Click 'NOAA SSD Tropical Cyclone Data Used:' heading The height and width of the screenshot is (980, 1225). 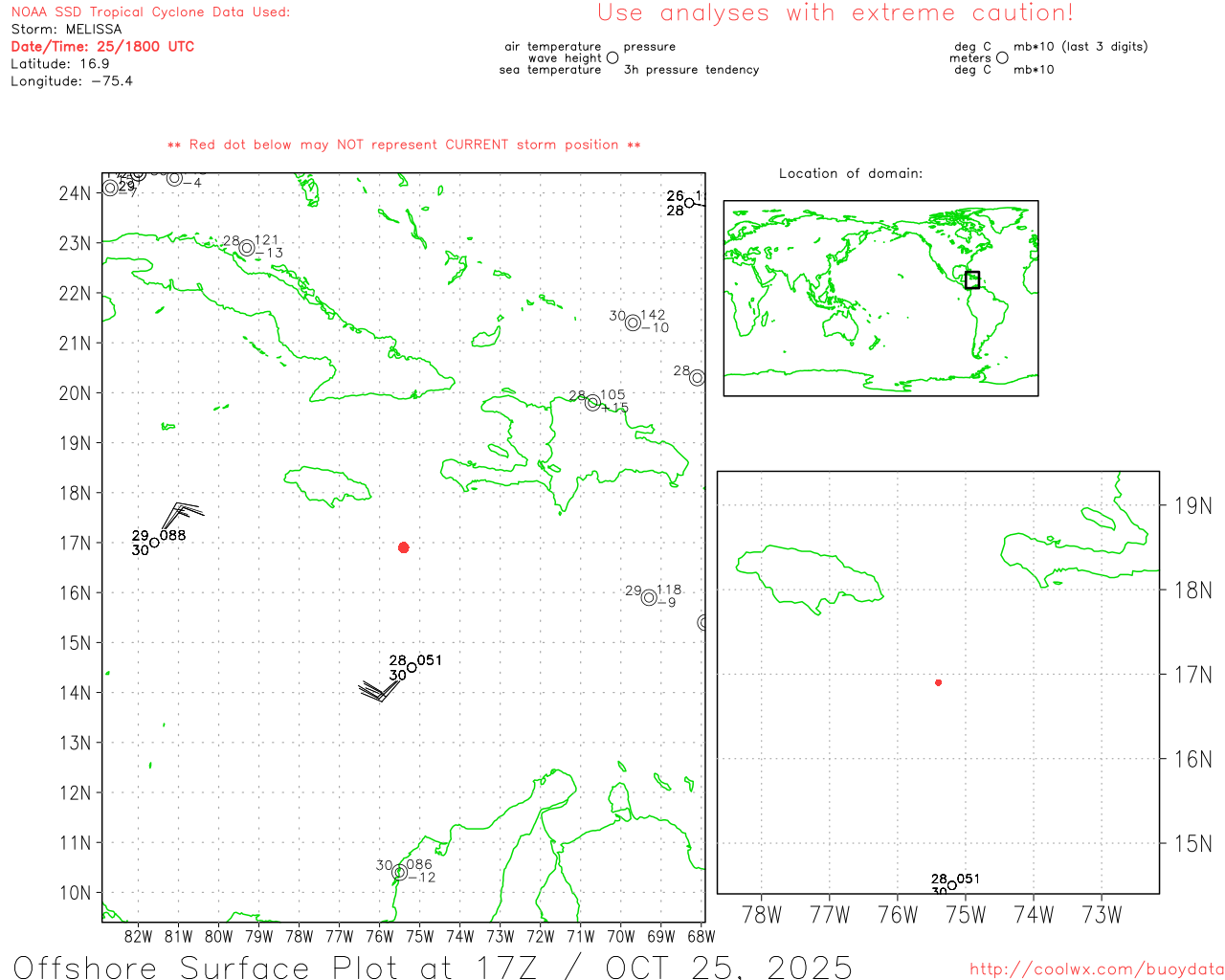point(150,12)
